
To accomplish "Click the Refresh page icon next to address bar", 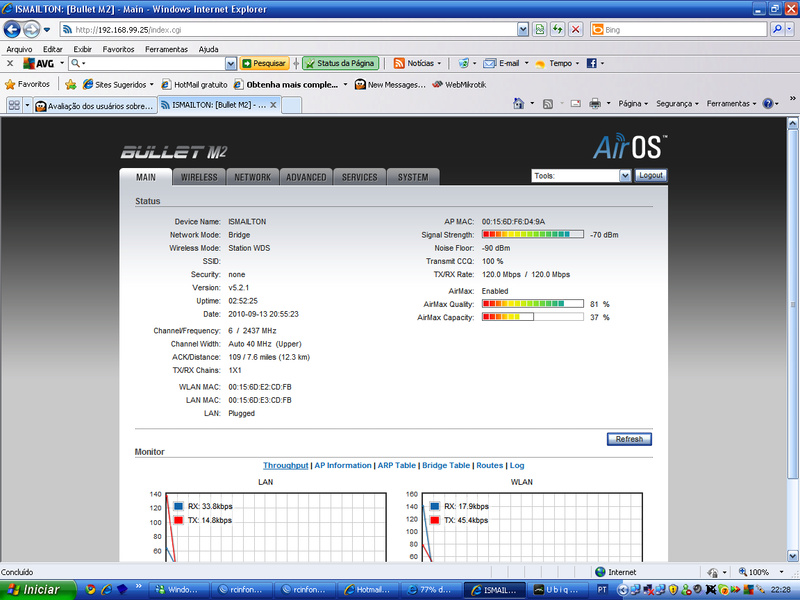I will pyautogui.click(x=558, y=30).
